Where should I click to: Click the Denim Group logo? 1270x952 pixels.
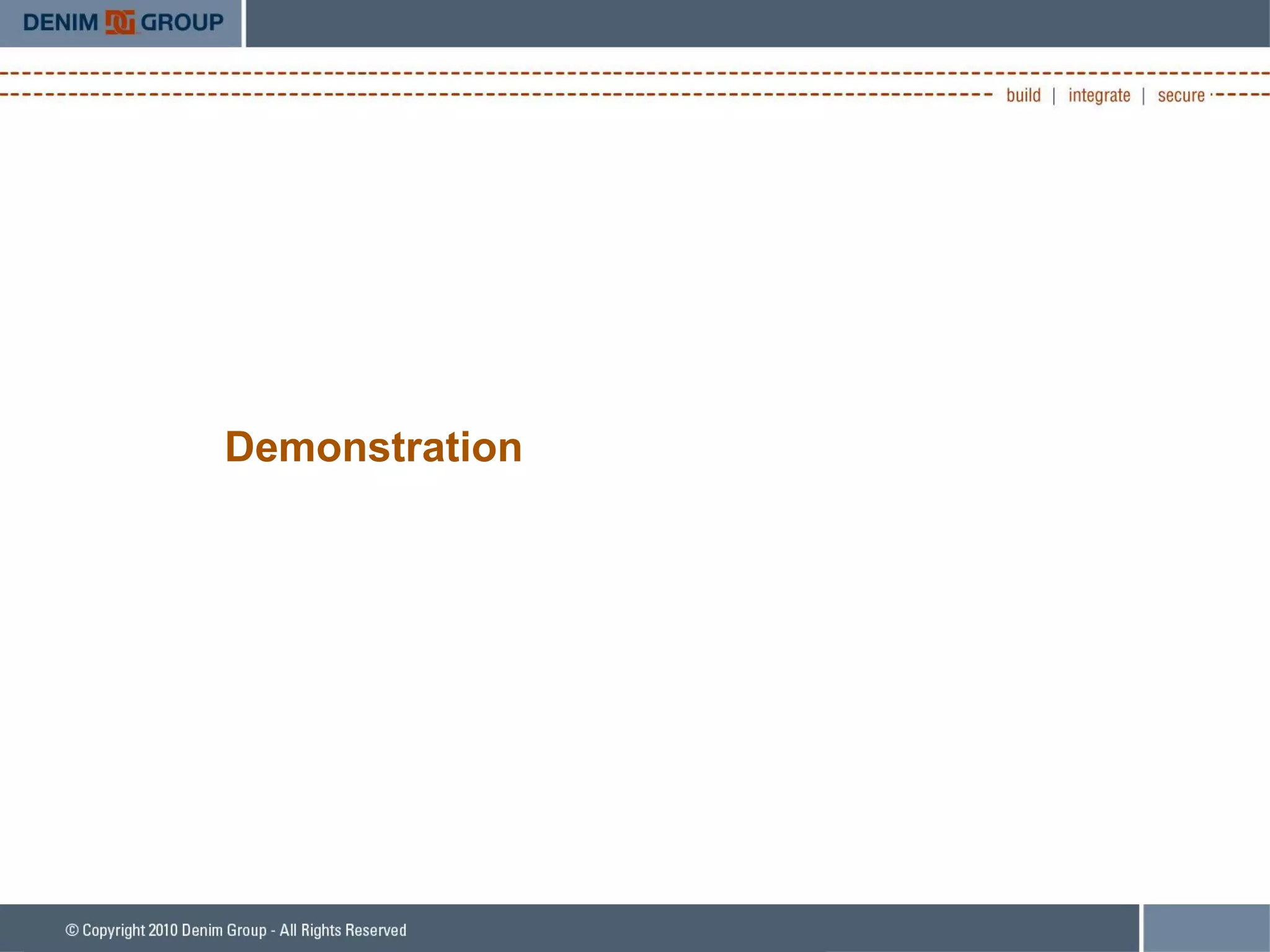pyautogui.click(x=123, y=22)
